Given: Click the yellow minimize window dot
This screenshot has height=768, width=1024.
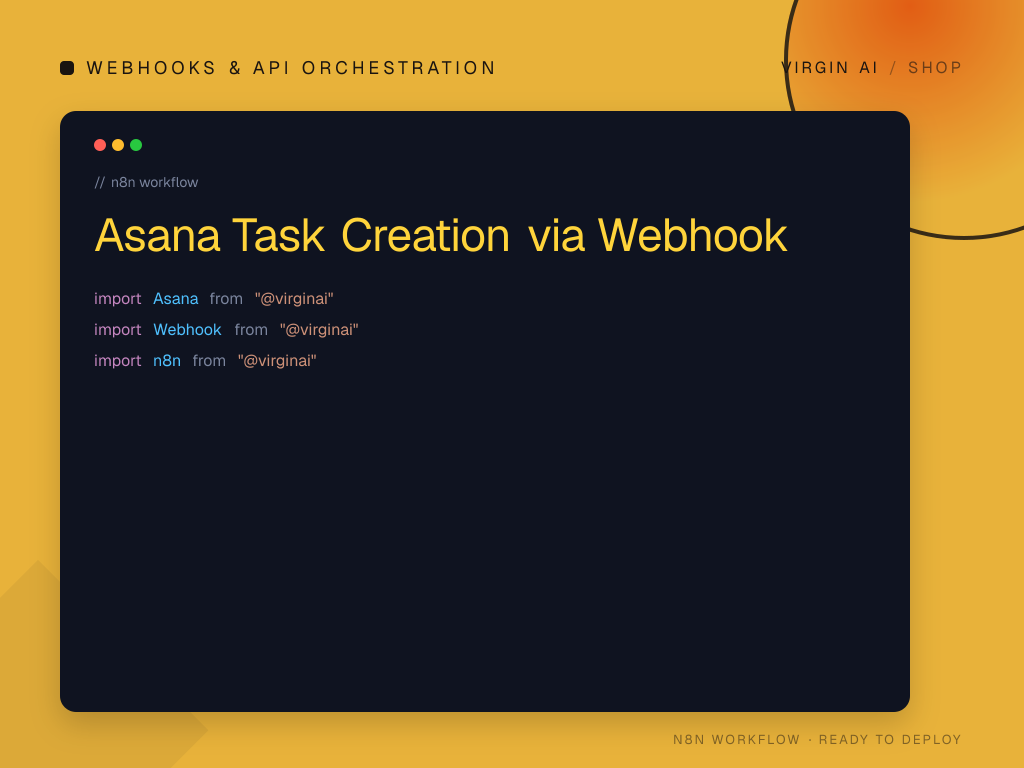Looking at the screenshot, I should 118,145.
